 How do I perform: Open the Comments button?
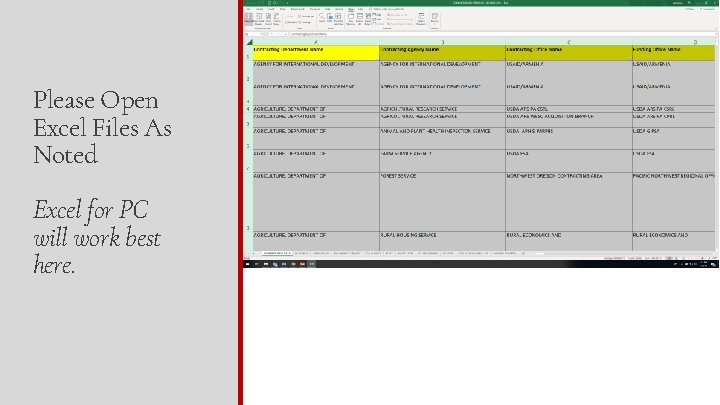[x=708, y=9]
